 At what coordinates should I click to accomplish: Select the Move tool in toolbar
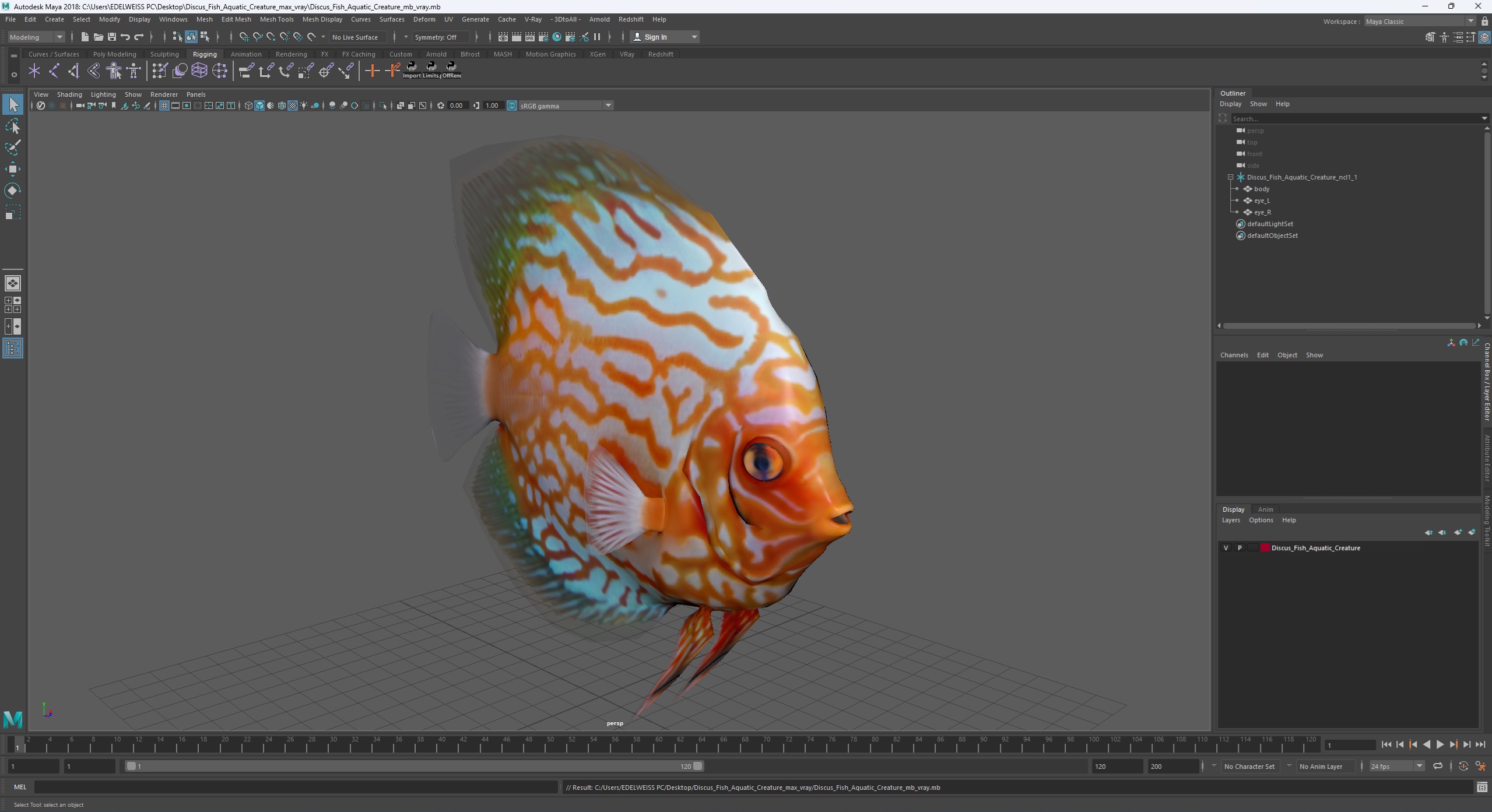14,169
